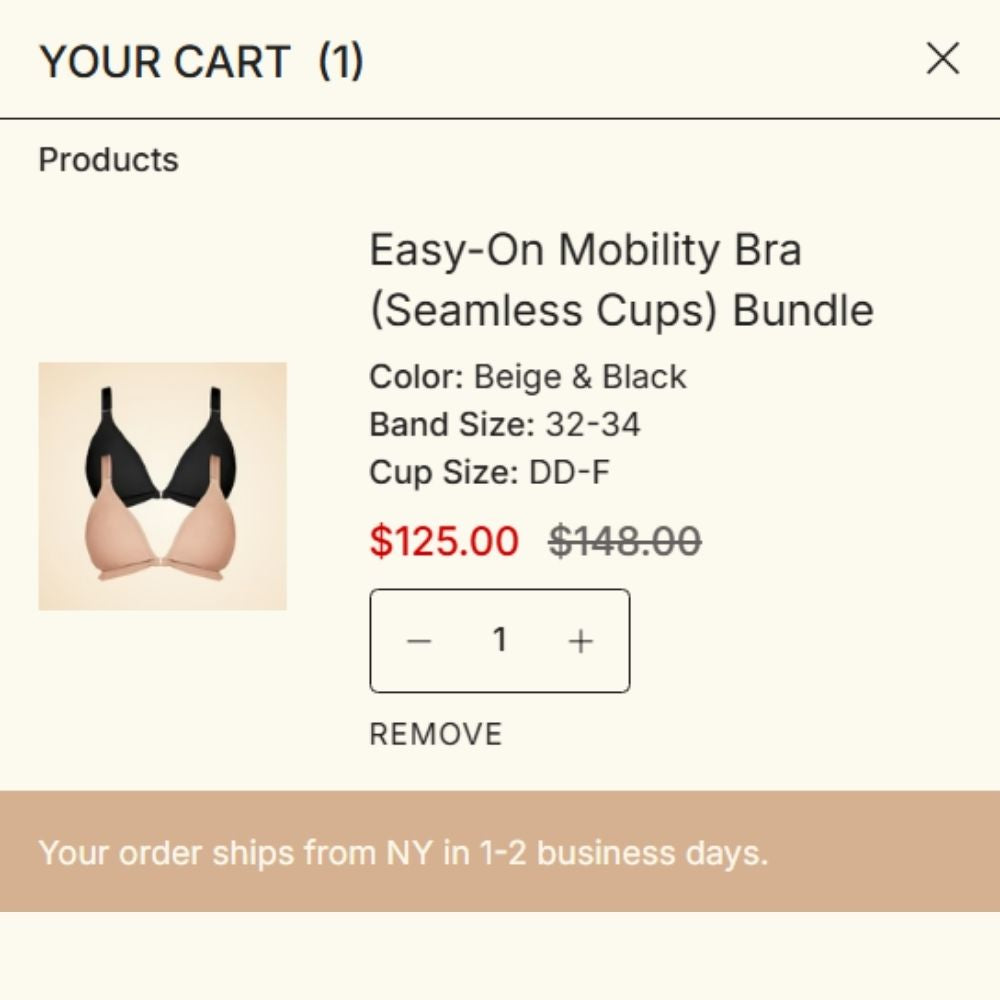1000x1000 pixels.
Task: Click the quantity field showing 1
Action: tap(500, 640)
